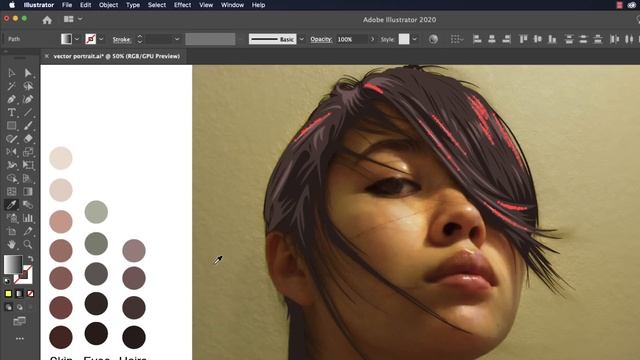Select the Symbol Sprayer tool
Image resolution: width=640 pixels, height=360 pixels.
point(11,218)
